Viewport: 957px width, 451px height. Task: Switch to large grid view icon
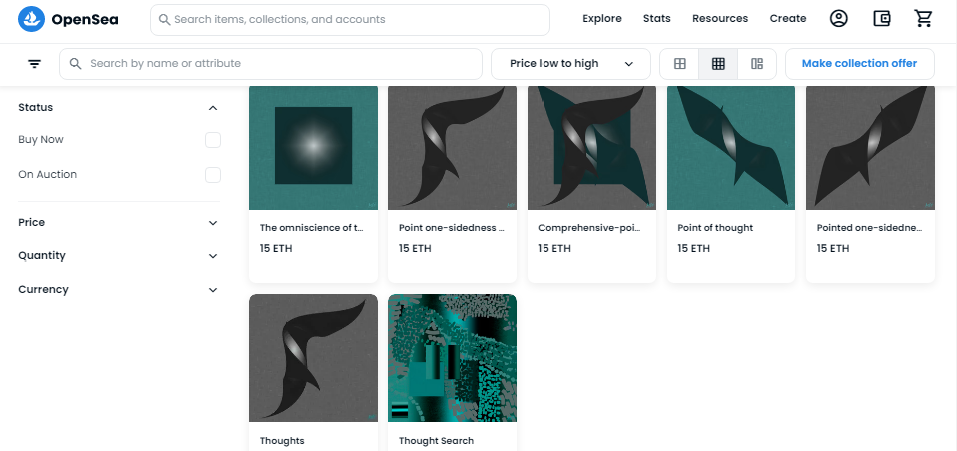679,63
